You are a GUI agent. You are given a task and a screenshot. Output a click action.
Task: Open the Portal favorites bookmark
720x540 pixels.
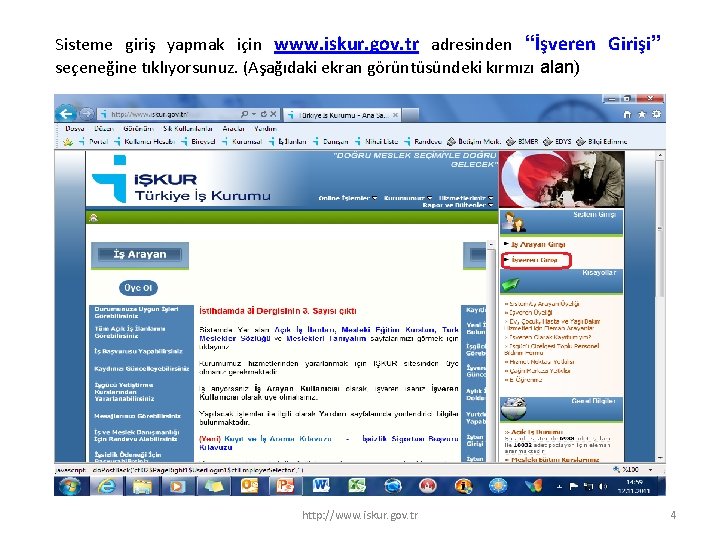(93, 141)
